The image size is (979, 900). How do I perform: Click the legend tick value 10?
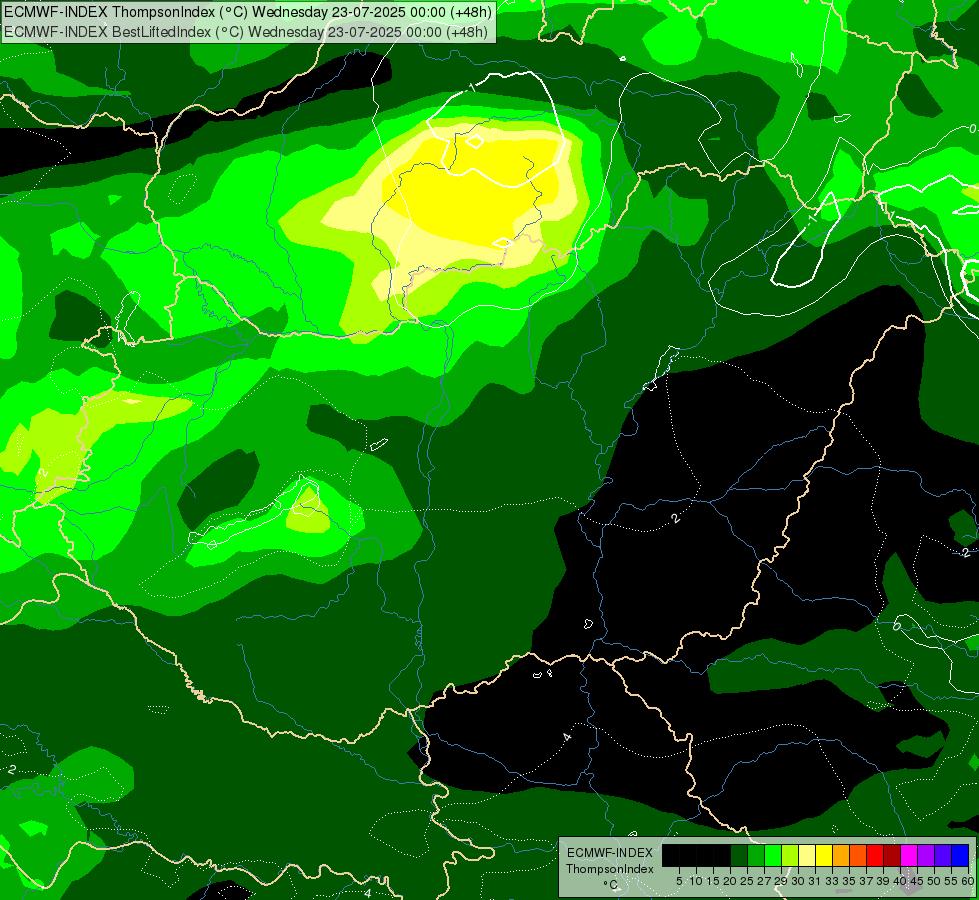click(696, 881)
